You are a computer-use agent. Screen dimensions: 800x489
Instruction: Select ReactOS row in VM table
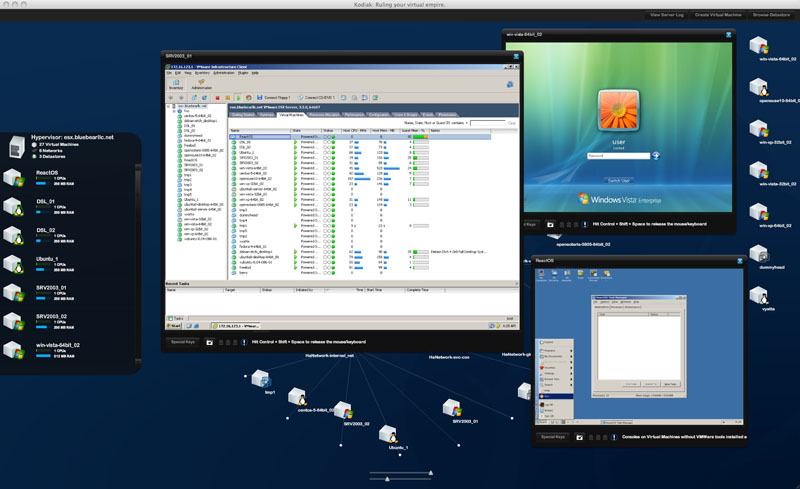coord(360,137)
